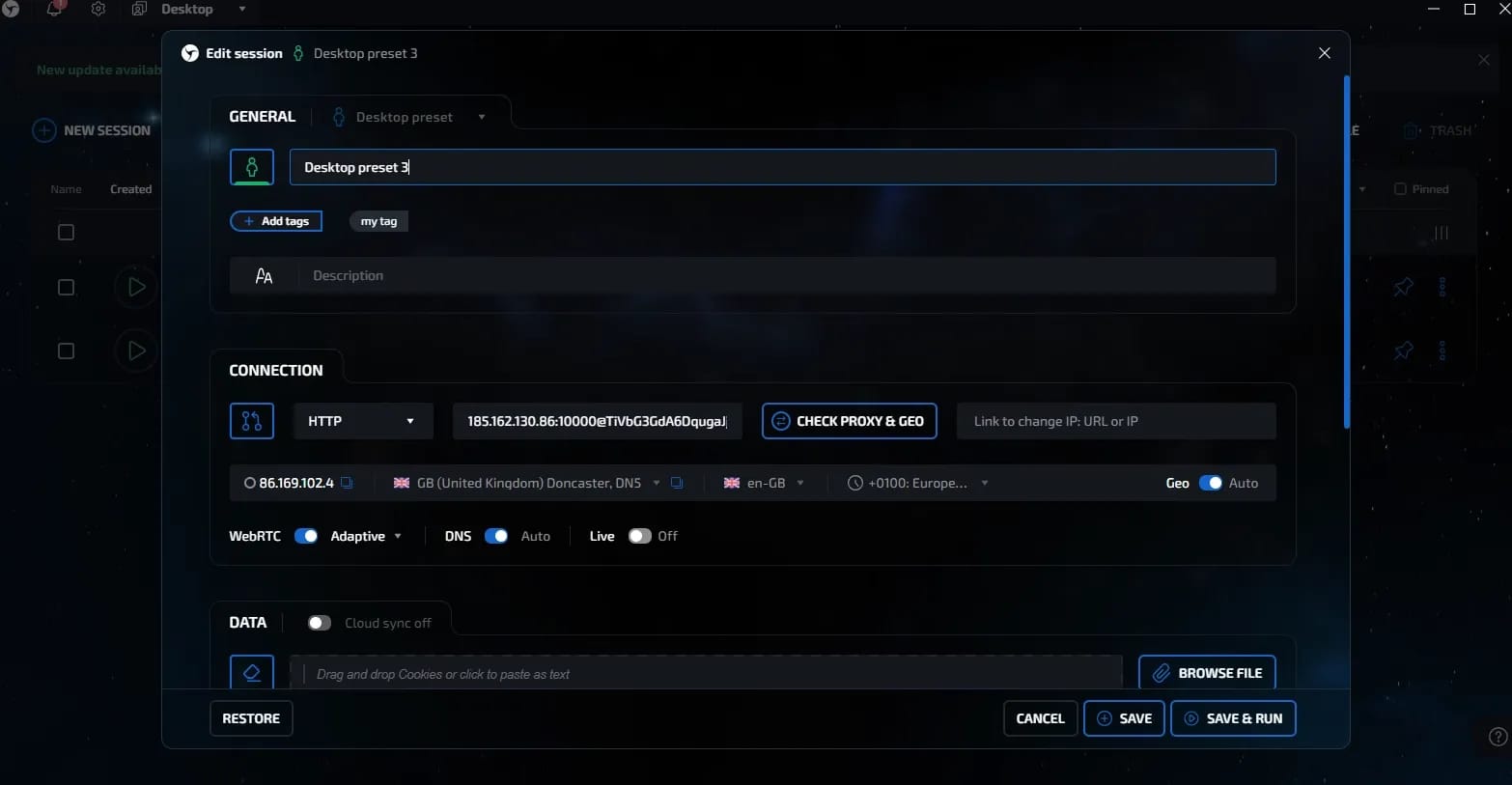Screen dimensions: 1512x785
Task: Toggle the WebRTC switch
Action: point(306,536)
